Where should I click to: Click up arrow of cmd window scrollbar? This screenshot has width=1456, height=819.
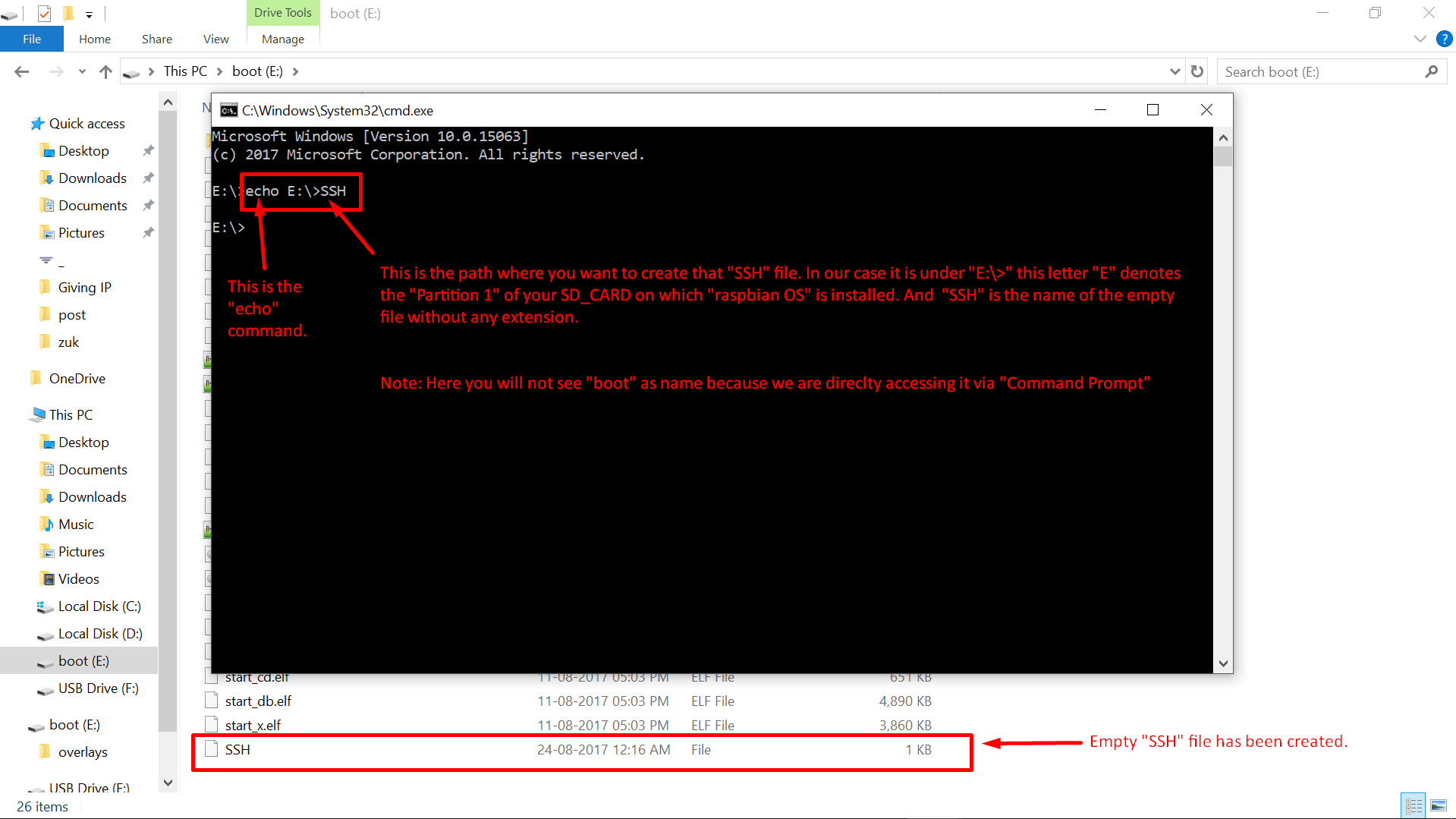click(x=1223, y=137)
